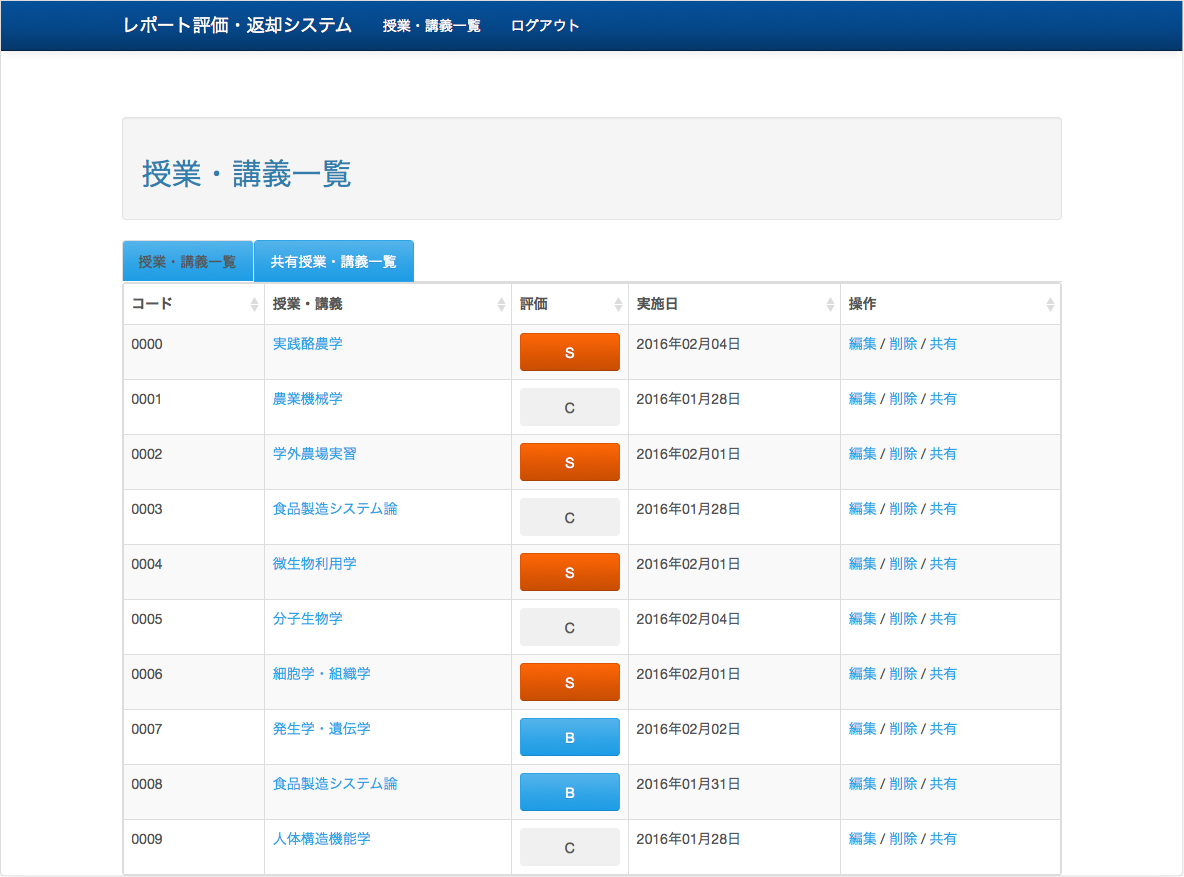
Task: Click 共有 for course 0005 分子生物学
Action: (x=943, y=619)
